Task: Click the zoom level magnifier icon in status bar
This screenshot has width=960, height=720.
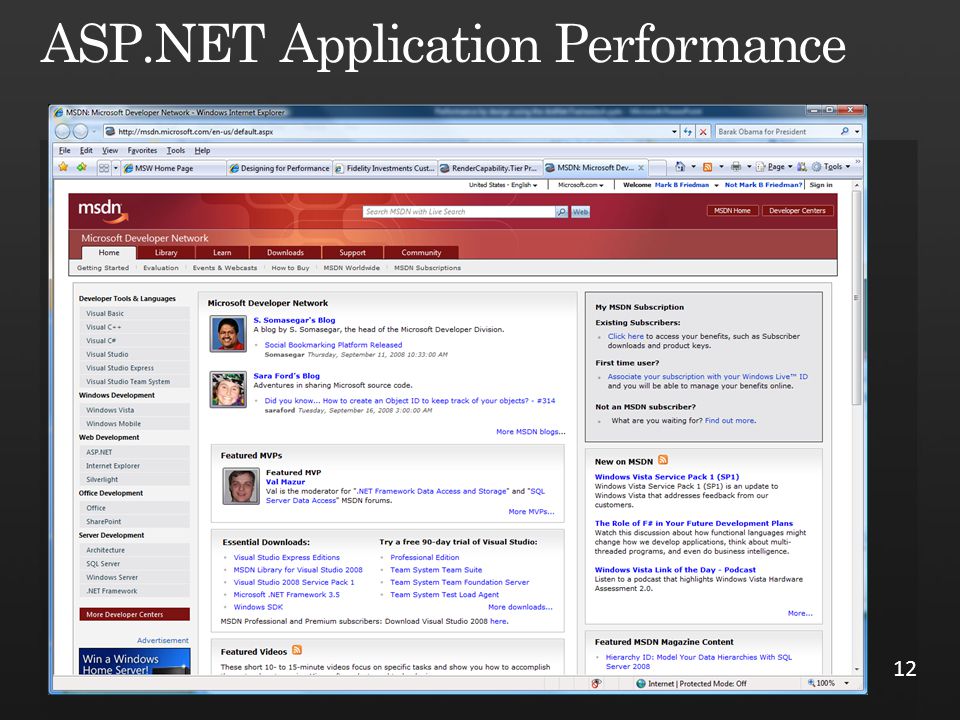Action: (x=811, y=683)
